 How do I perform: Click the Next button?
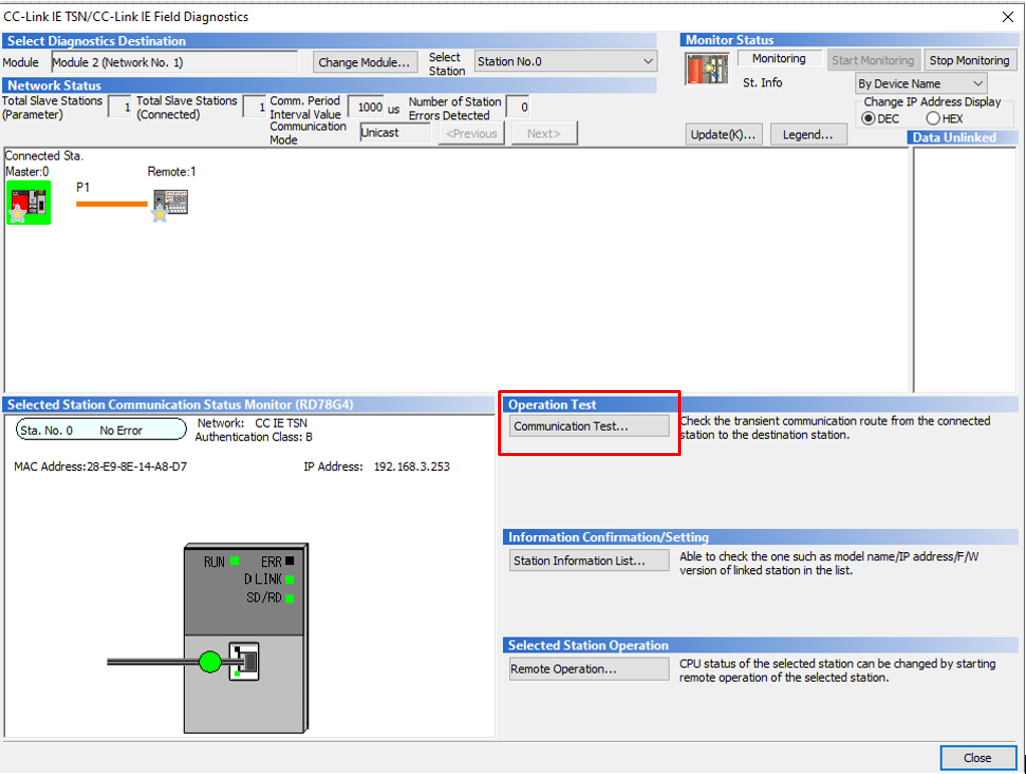(544, 133)
